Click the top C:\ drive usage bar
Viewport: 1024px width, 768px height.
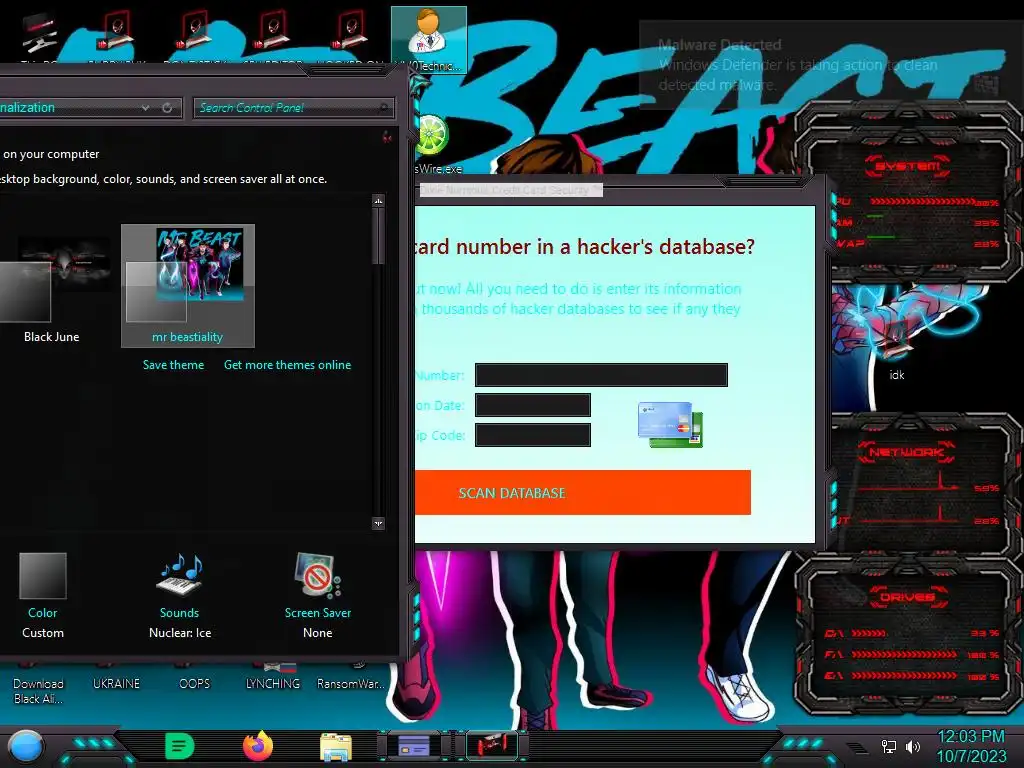[x=869, y=633]
